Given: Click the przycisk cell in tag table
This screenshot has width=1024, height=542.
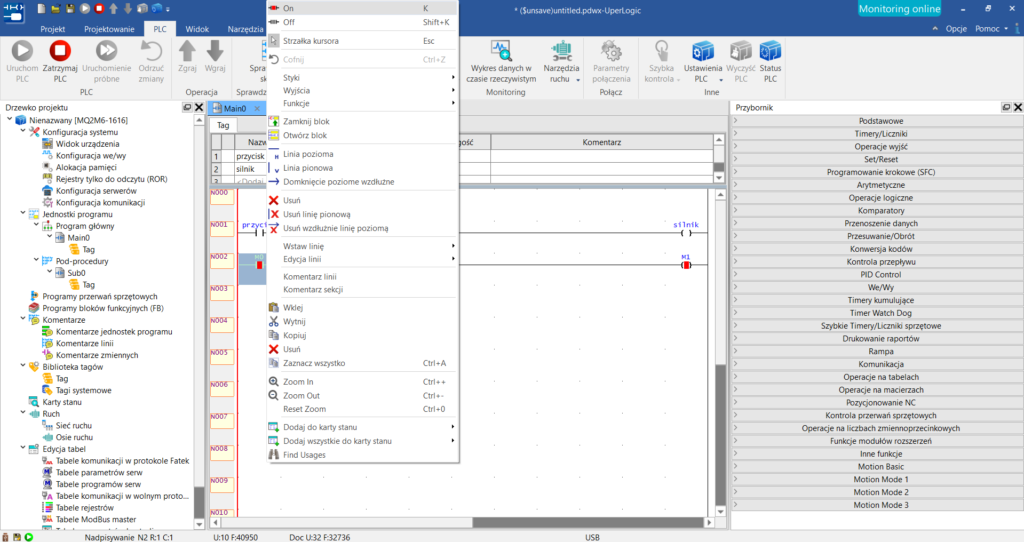Looking at the screenshot, I should (250, 156).
